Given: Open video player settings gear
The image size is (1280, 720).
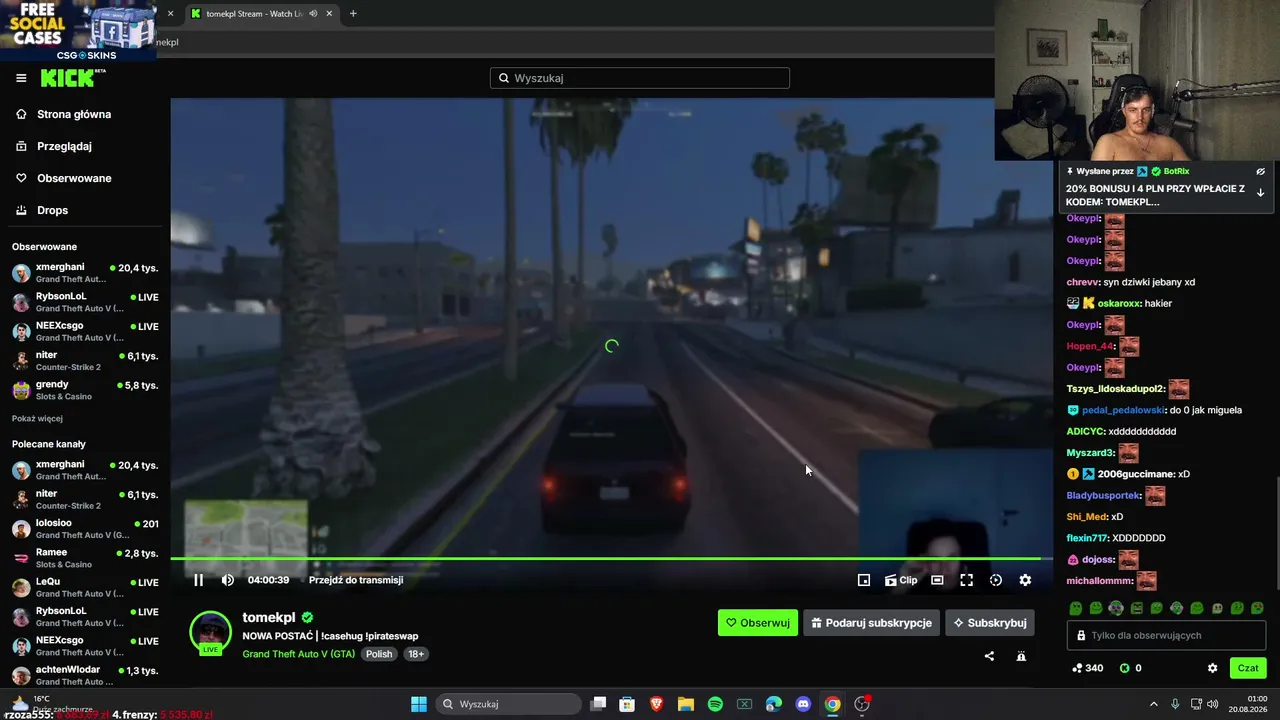Looking at the screenshot, I should (x=1025, y=580).
